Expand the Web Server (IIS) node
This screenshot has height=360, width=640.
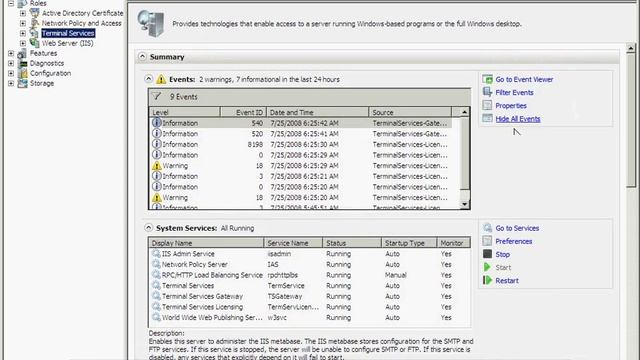23,43
